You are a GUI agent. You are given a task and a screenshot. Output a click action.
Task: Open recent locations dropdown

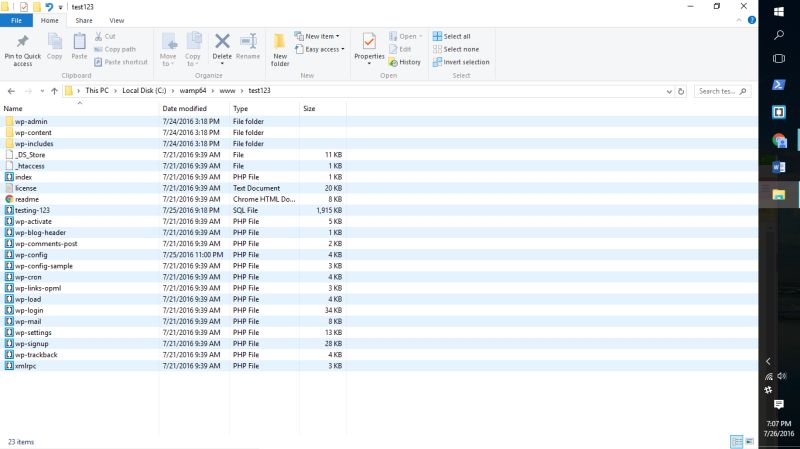tap(42, 91)
